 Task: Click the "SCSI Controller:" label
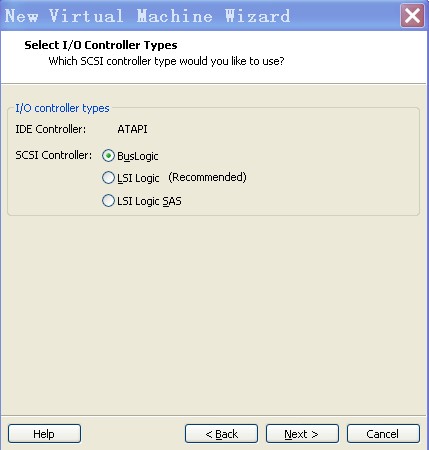(x=54, y=155)
